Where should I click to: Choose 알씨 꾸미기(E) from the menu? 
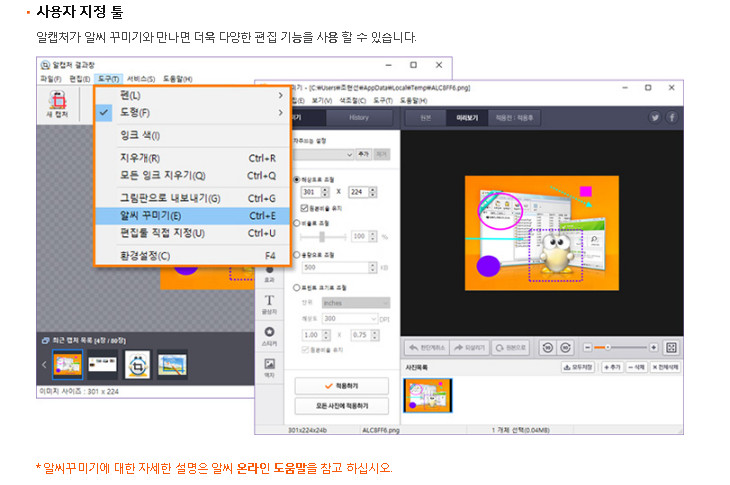[x=192, y=216]
